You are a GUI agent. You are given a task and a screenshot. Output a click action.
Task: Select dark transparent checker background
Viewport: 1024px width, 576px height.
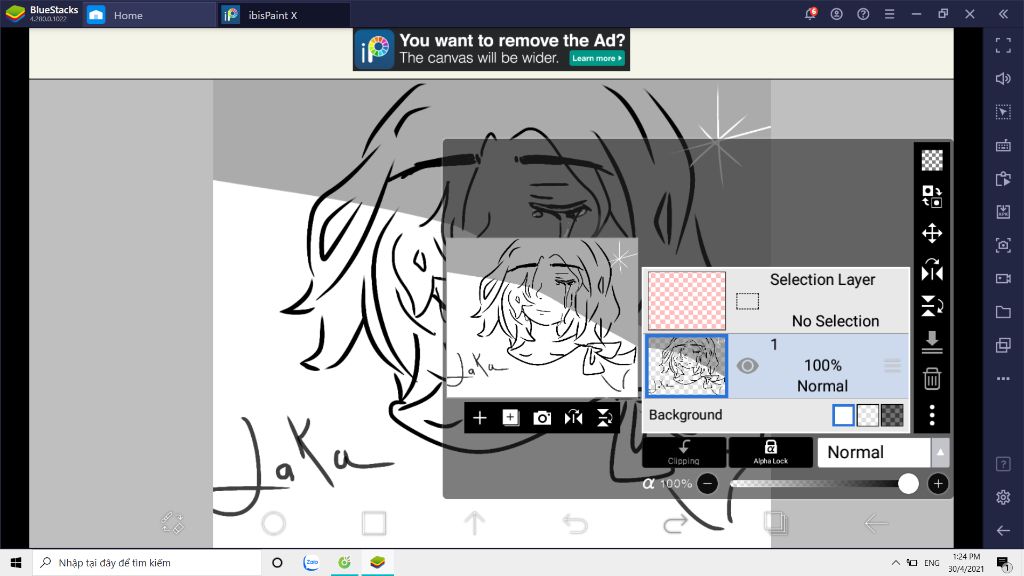pos(892,415)
